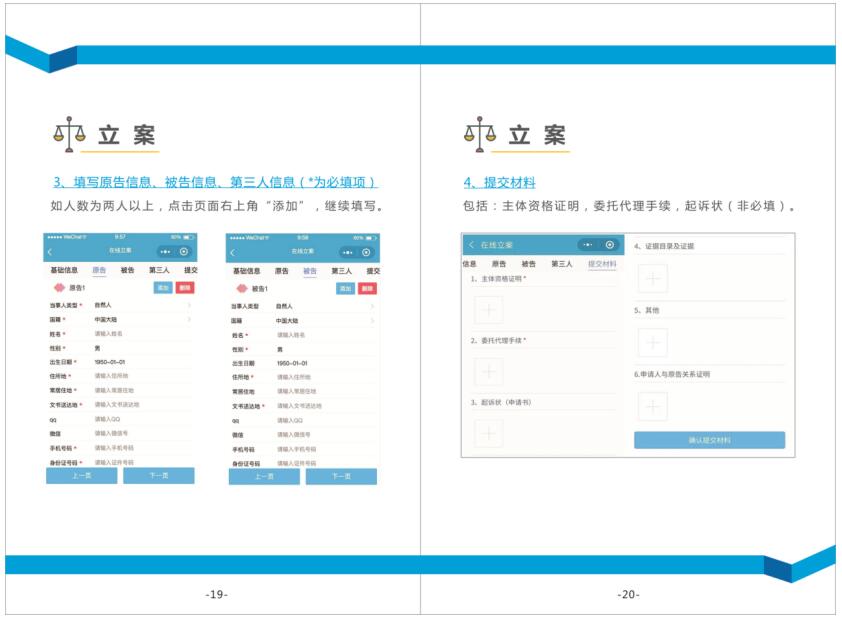Click the plus box under 5、其他
The image size is (842, 618).
[x=652, y=343]
